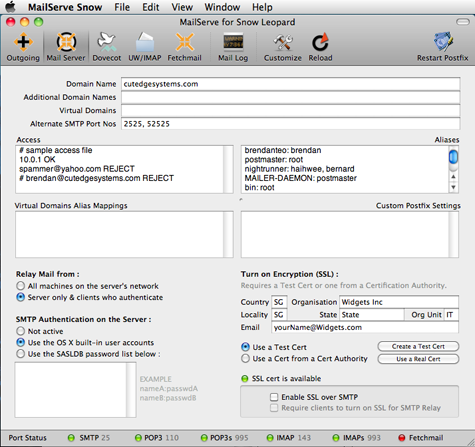475x447 pixels.
Task: Click the bin: root alias line
Action: pyautogui.click(x=259, y=187)
